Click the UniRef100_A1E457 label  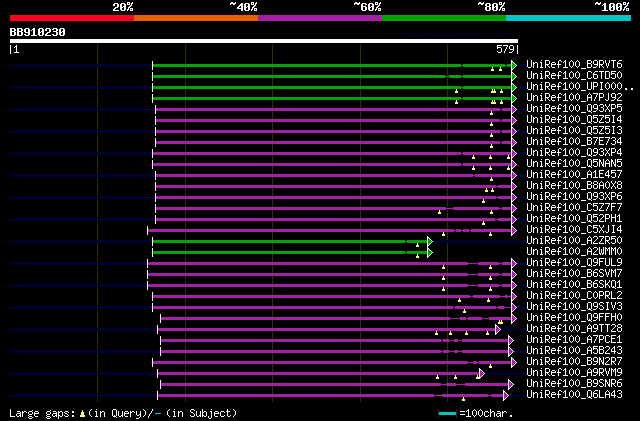(574, 175)
